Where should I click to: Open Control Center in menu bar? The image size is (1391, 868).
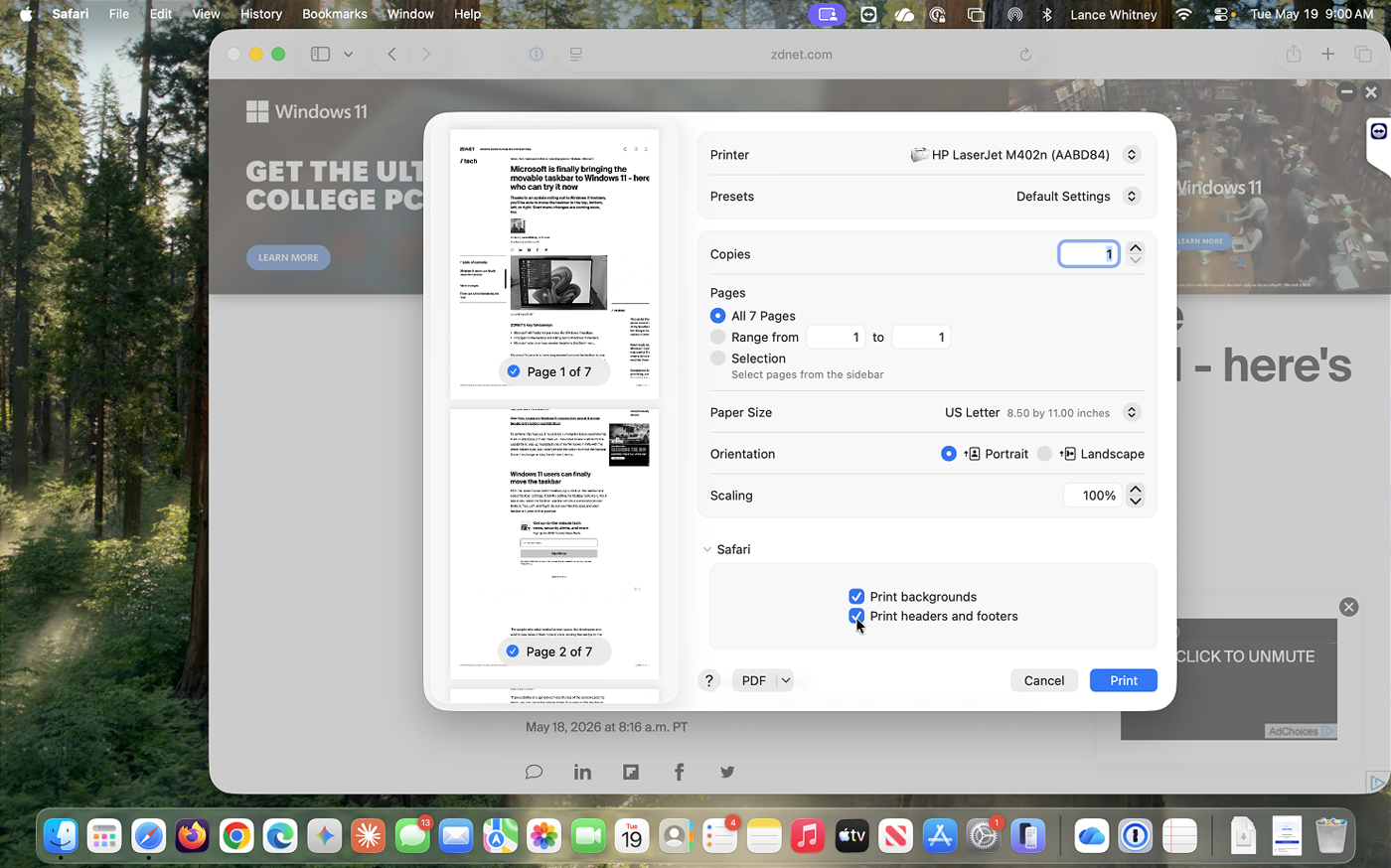click(1223, 14)
